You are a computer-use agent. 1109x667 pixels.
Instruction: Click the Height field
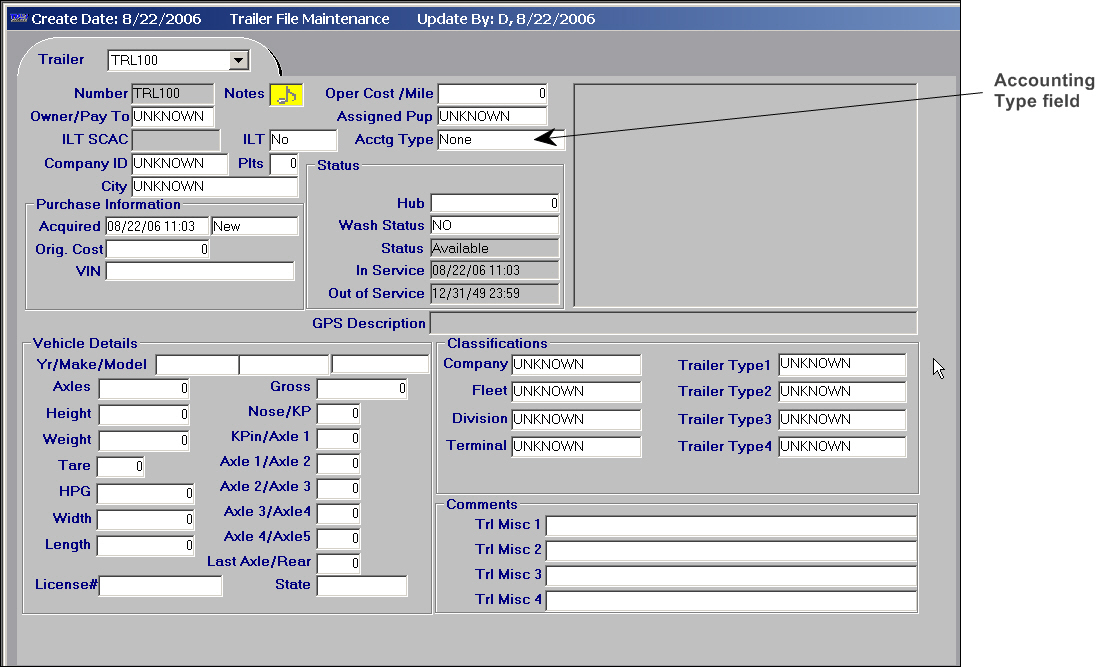click(144, 414)
